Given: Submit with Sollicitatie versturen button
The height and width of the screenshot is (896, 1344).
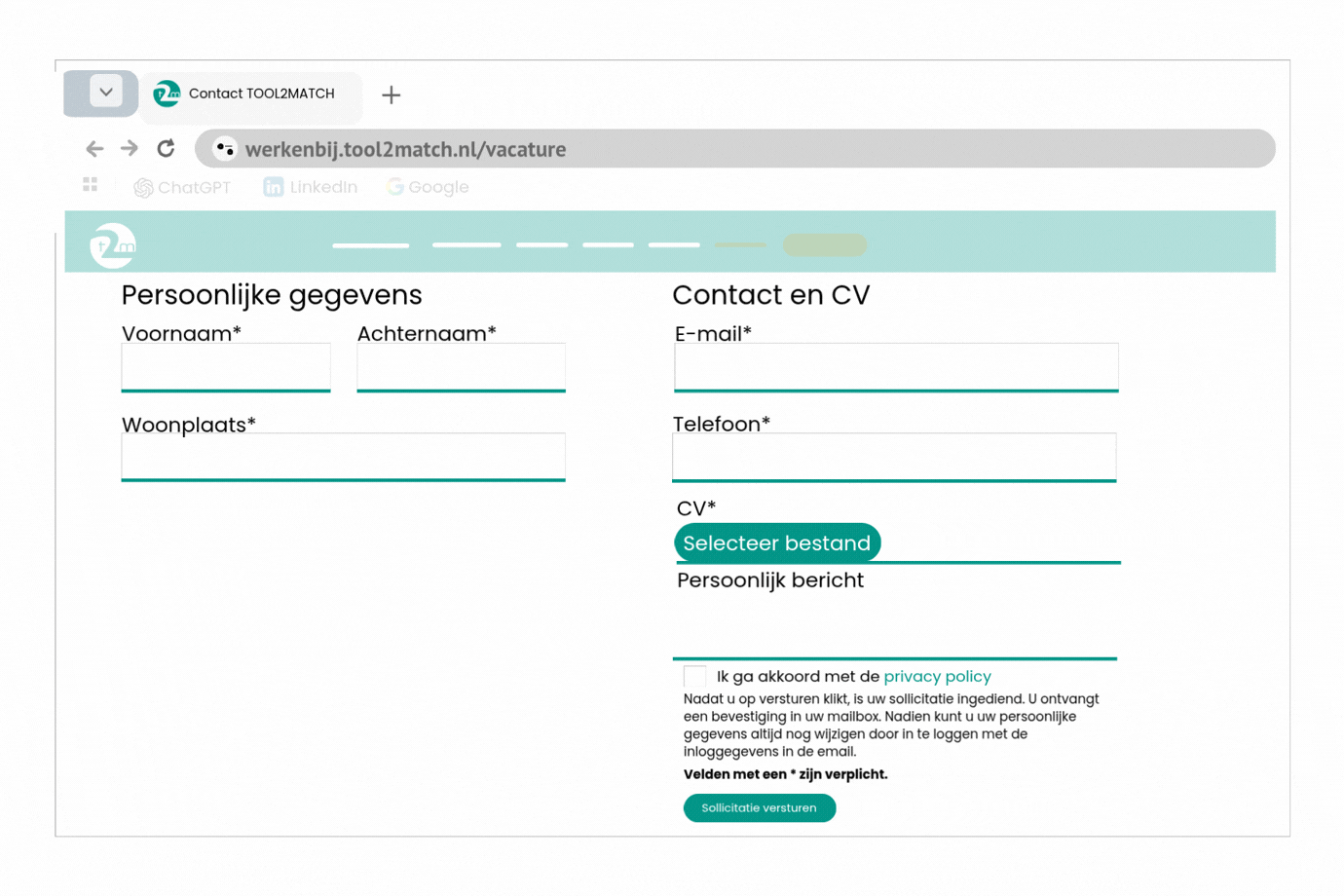Looking at the screenshot, I should pos(759,808).
